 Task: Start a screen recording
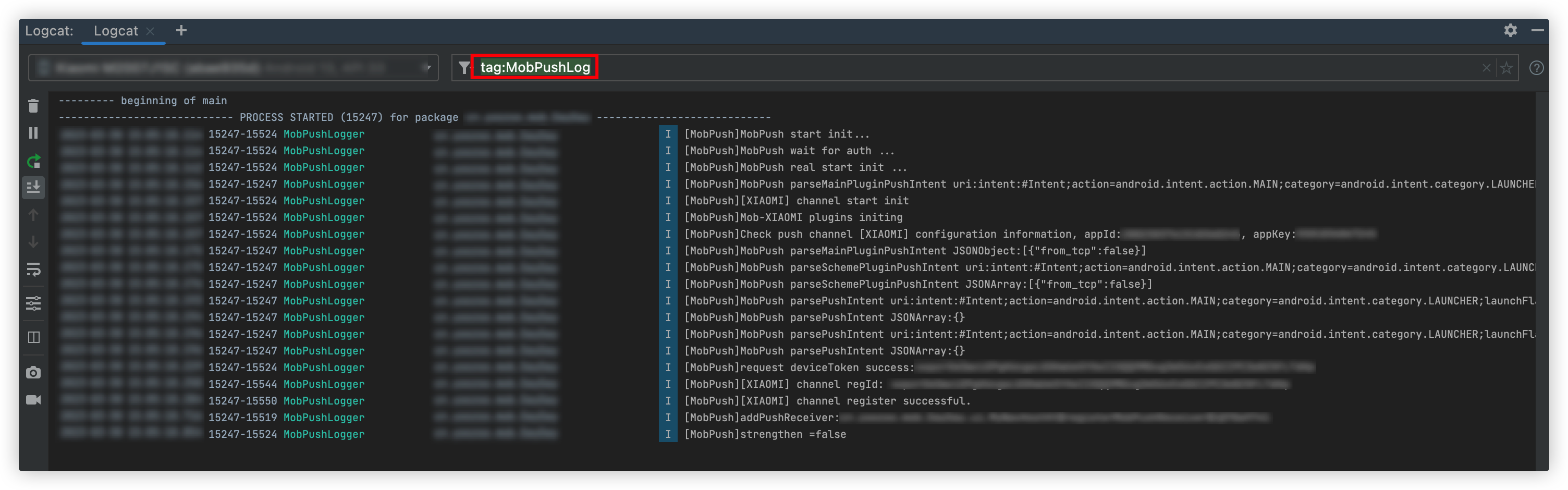click(x=34, y=400)
